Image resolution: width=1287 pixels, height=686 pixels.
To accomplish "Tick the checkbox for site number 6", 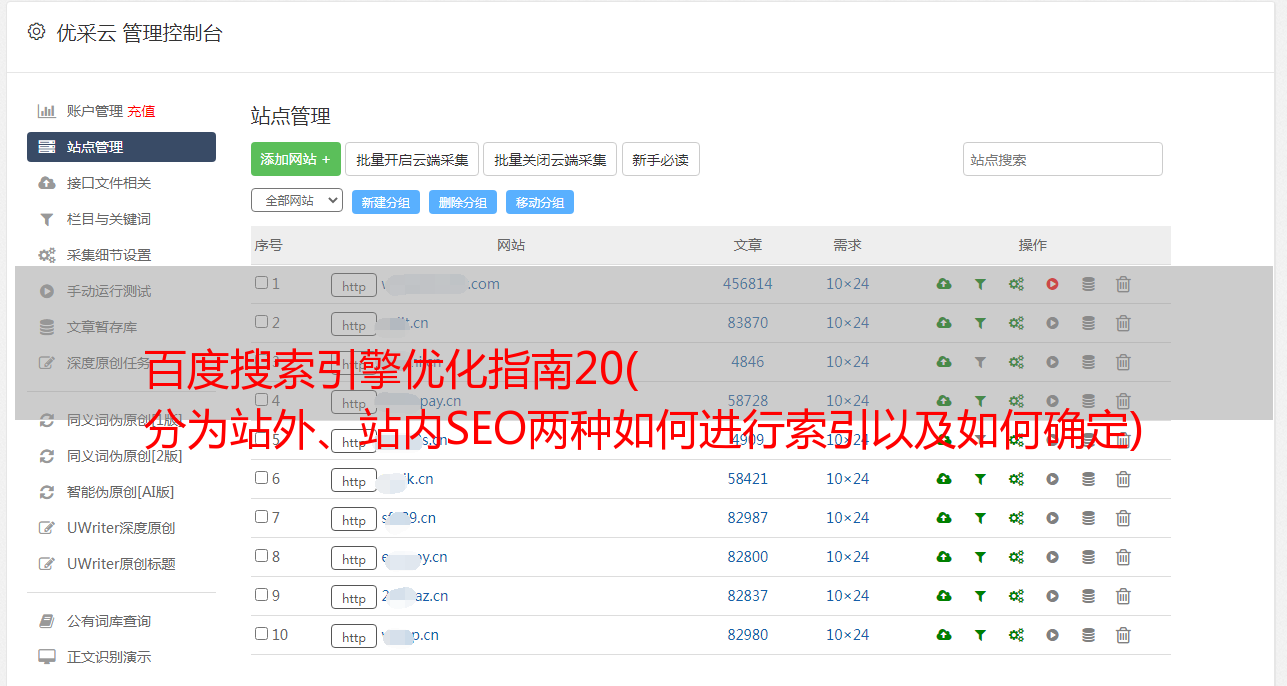I will point(261,478).
